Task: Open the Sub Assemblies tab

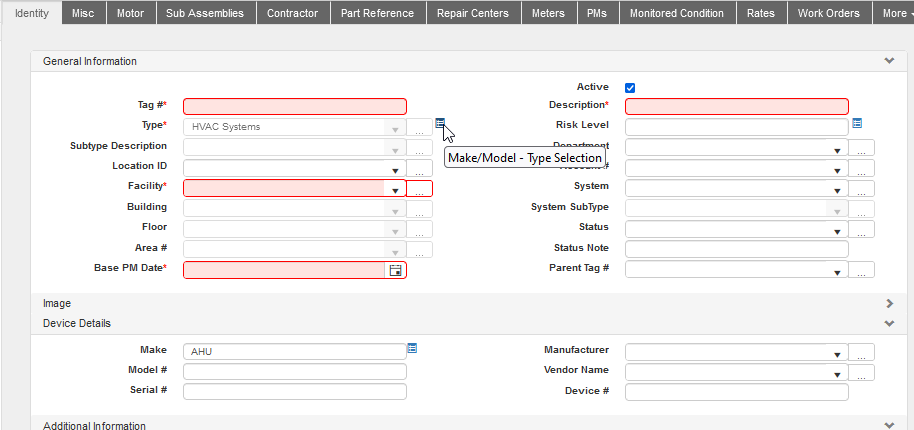Action: click(204, 13)
